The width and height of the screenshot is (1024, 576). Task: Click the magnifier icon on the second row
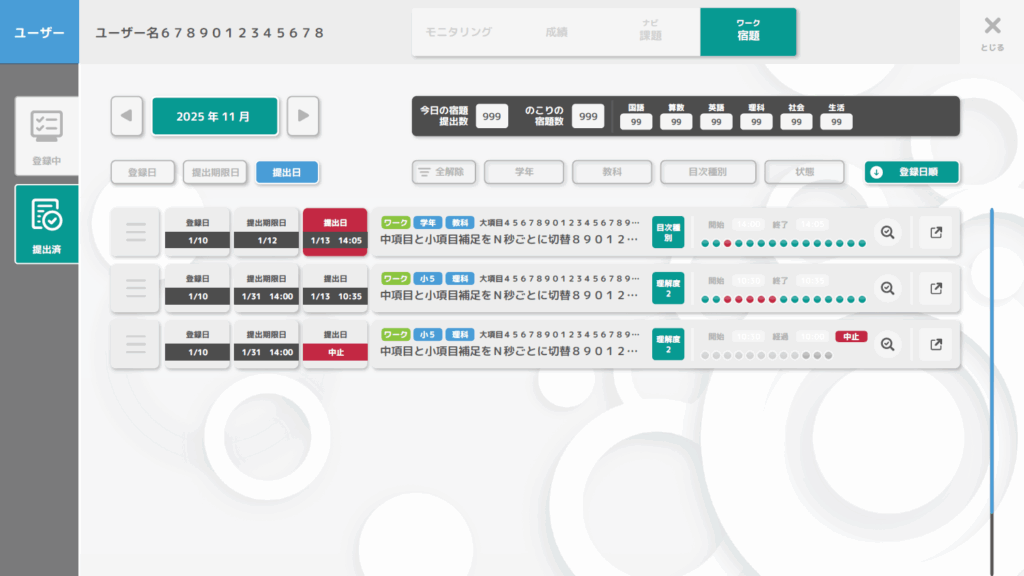coord(887,288)
